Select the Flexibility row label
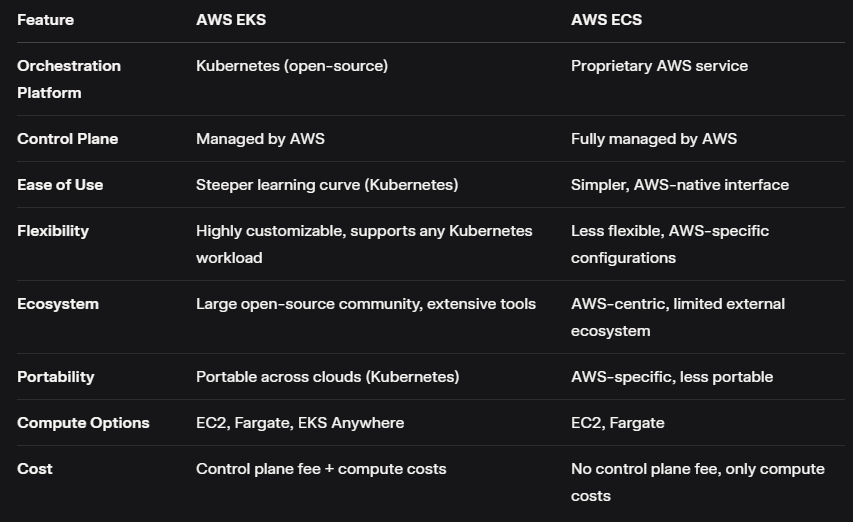853x522 pixels. pos(53,231)
